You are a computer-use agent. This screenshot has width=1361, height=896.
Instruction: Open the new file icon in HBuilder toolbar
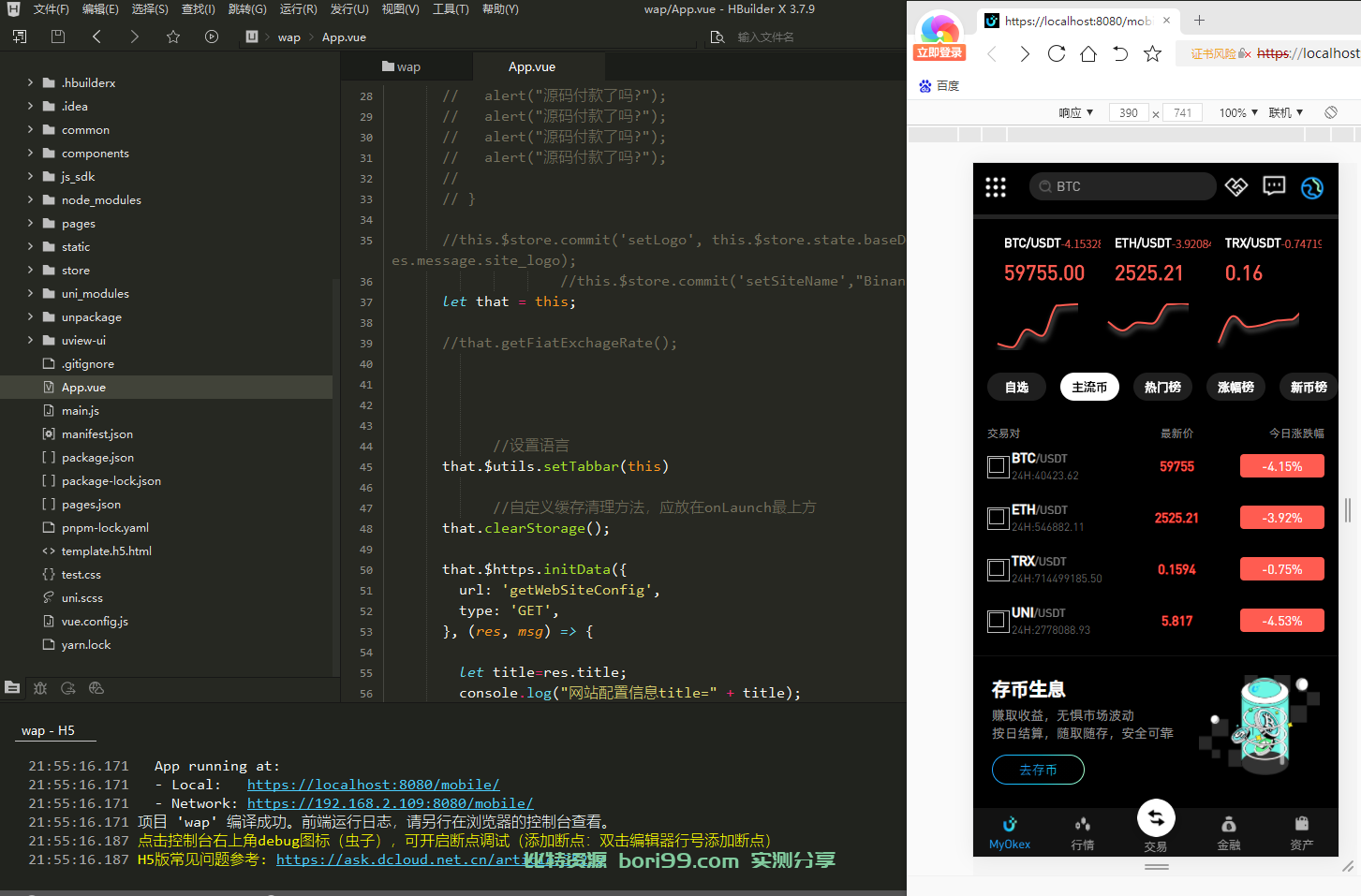tap(20, 37)
